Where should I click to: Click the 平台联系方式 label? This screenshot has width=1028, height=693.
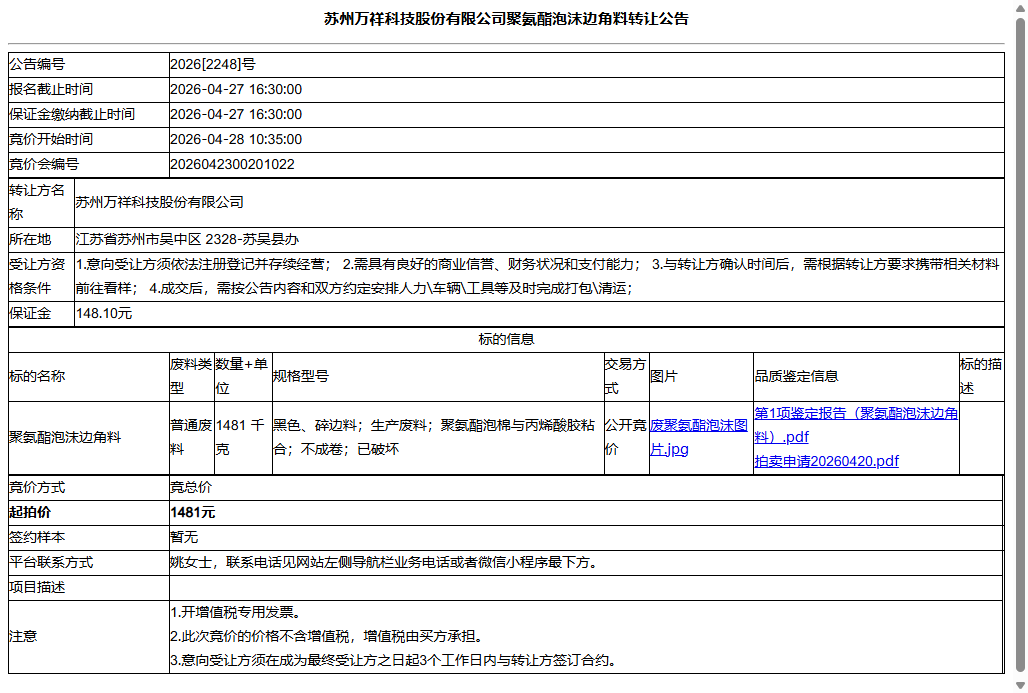pyautogui.click(x=51, y=562)
